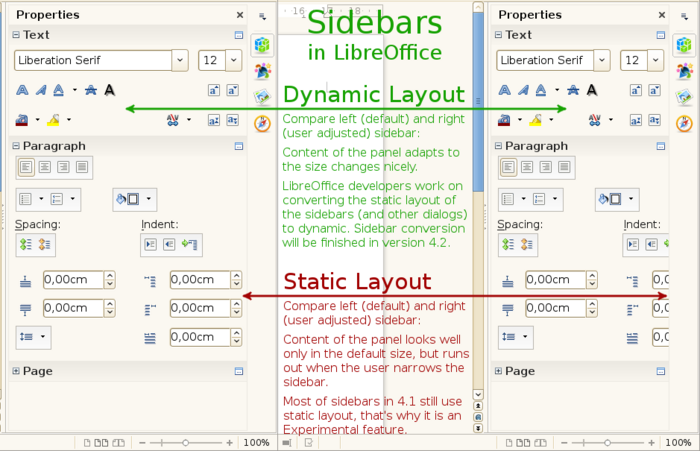
Task: Open Gallery tab in right sidebar strip
Action: 683,97
